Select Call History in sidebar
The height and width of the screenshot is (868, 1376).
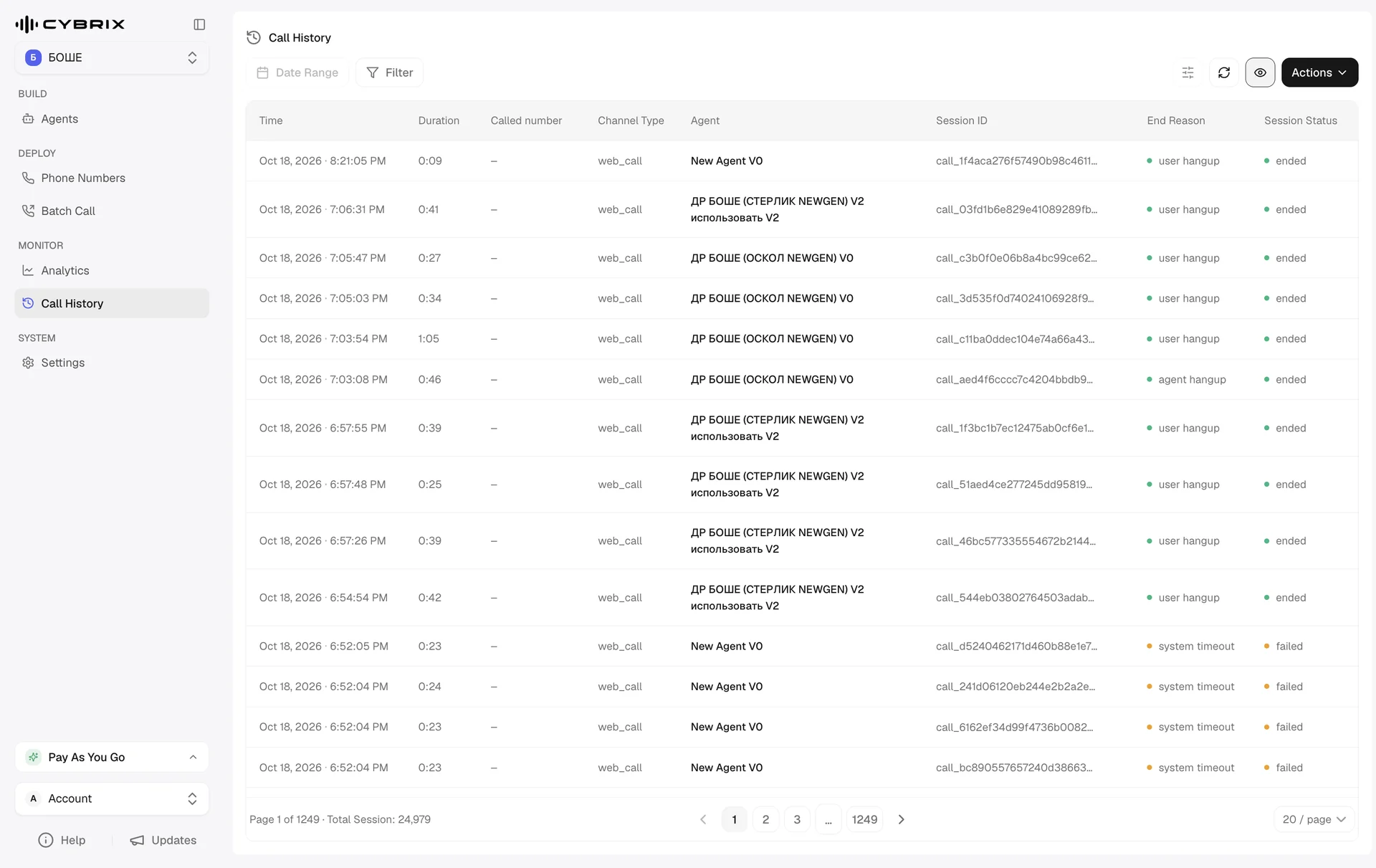pos(112,303)
